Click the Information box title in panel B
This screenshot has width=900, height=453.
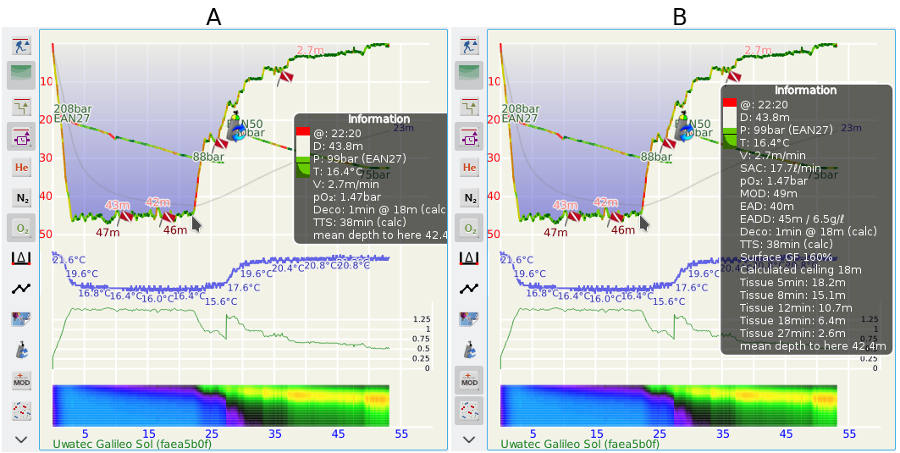tap(806, 90)
